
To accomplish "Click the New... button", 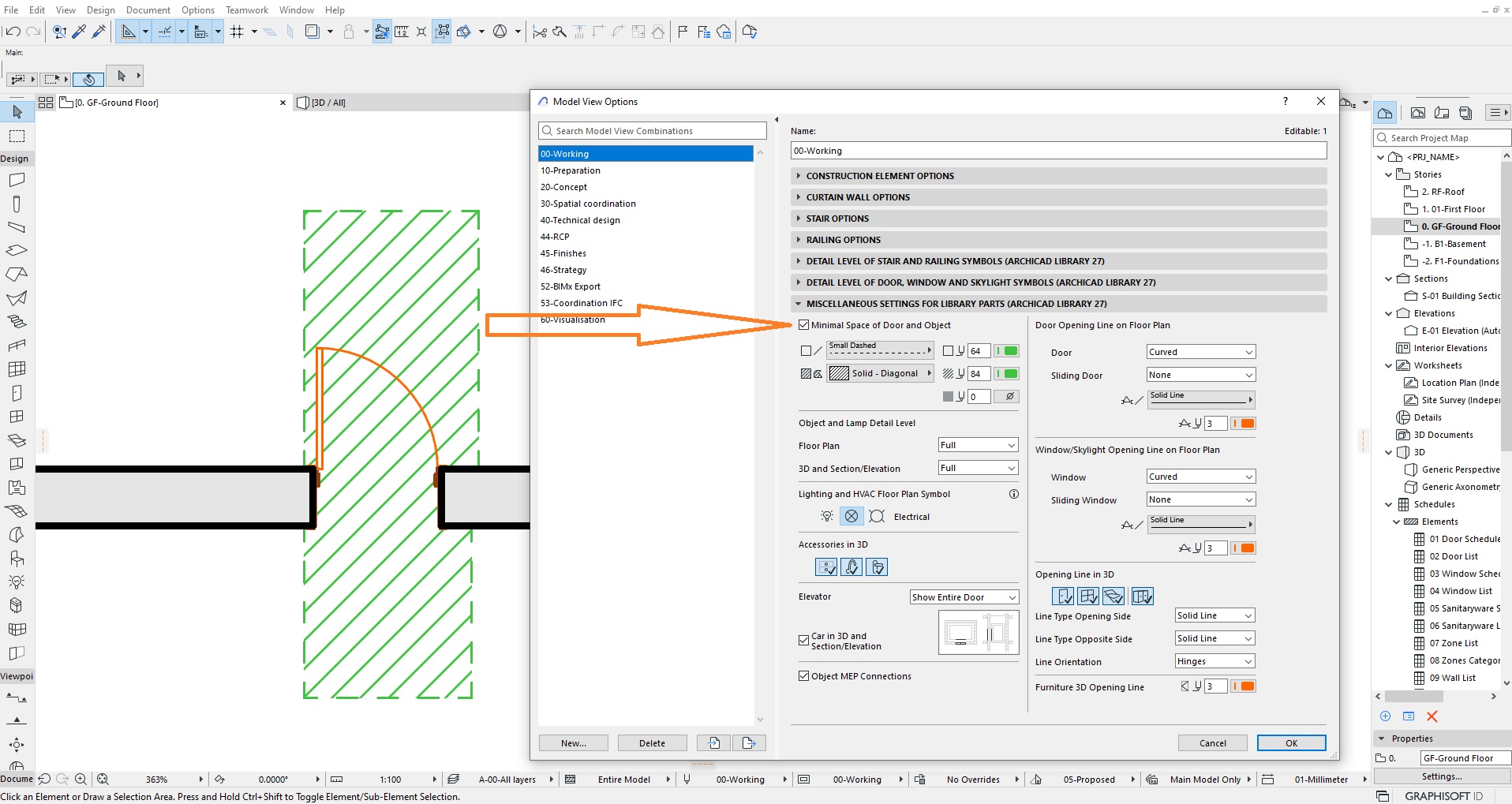I will click(x=574, y=742).
